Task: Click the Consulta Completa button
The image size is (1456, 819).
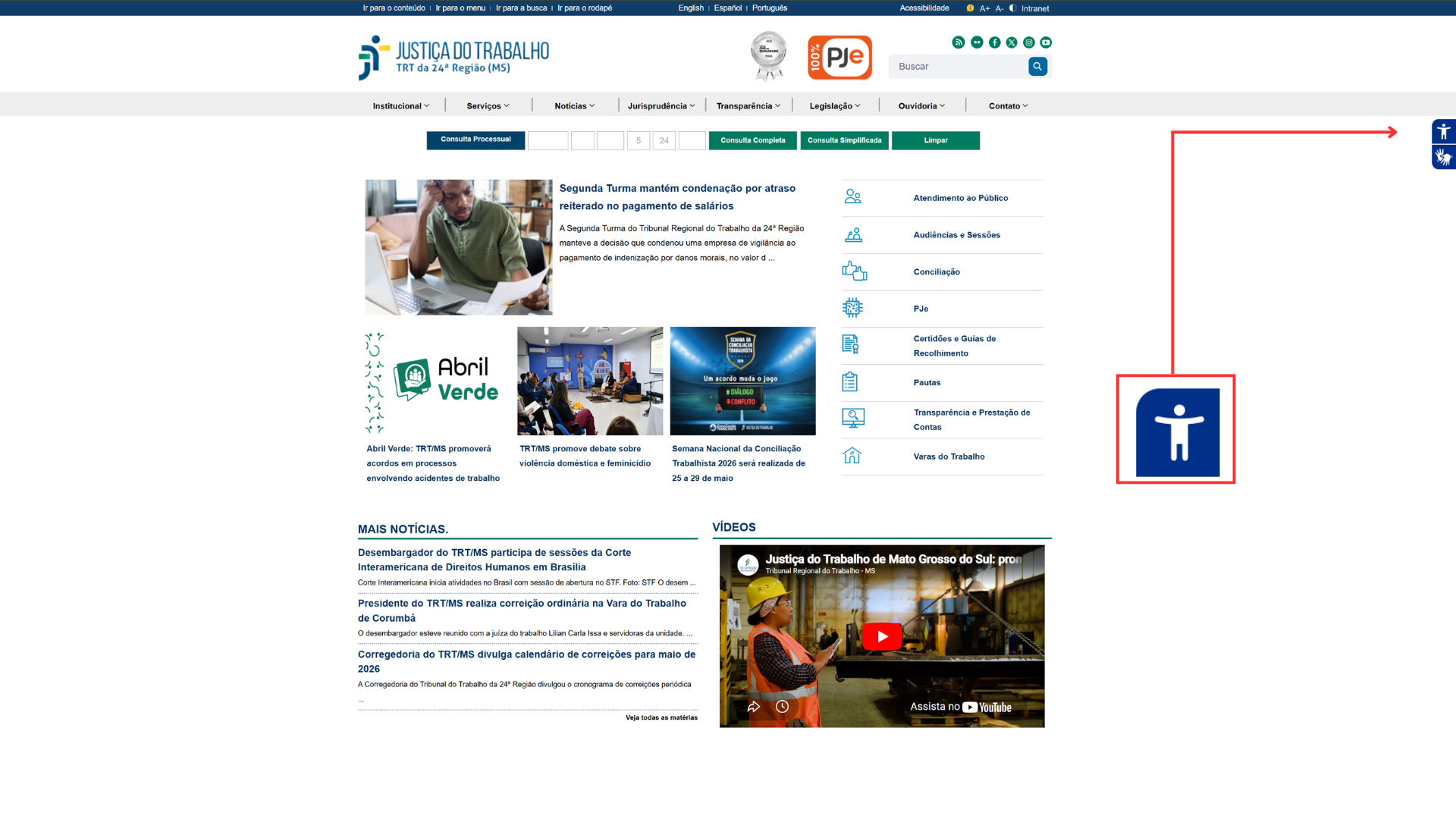Action: [x=752, y=140]
